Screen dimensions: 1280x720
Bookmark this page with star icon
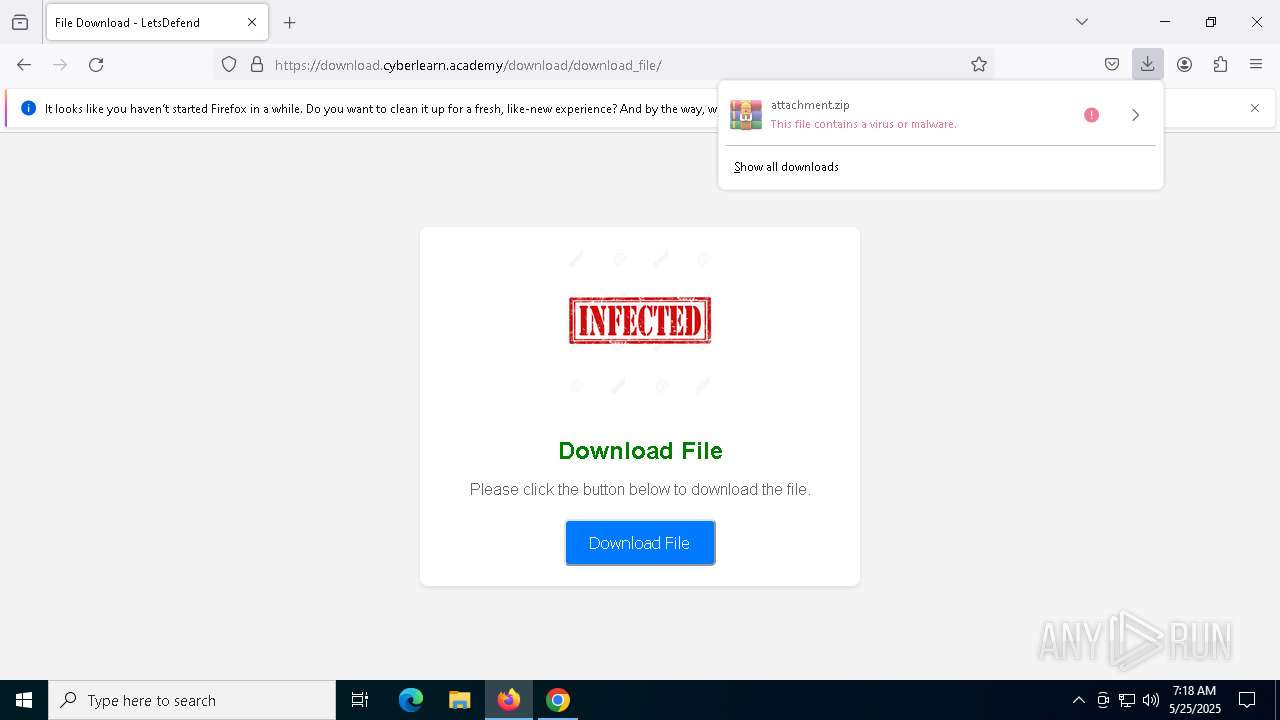pyautogui.click(x=979, y=65)
